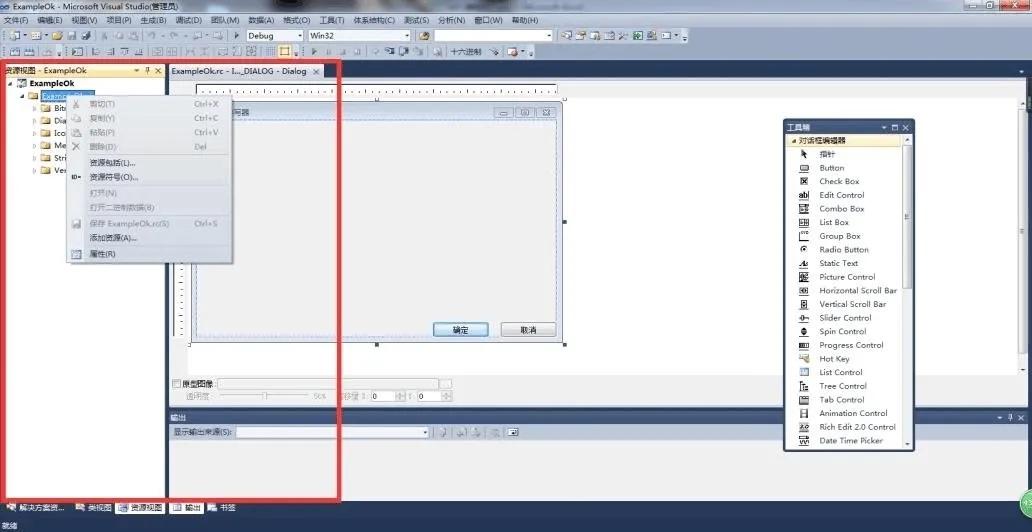The width and height of the screenshot is (1032, 532).
Task: Choose 添加资源(A)... in context menu
Action: click(149, 238)
